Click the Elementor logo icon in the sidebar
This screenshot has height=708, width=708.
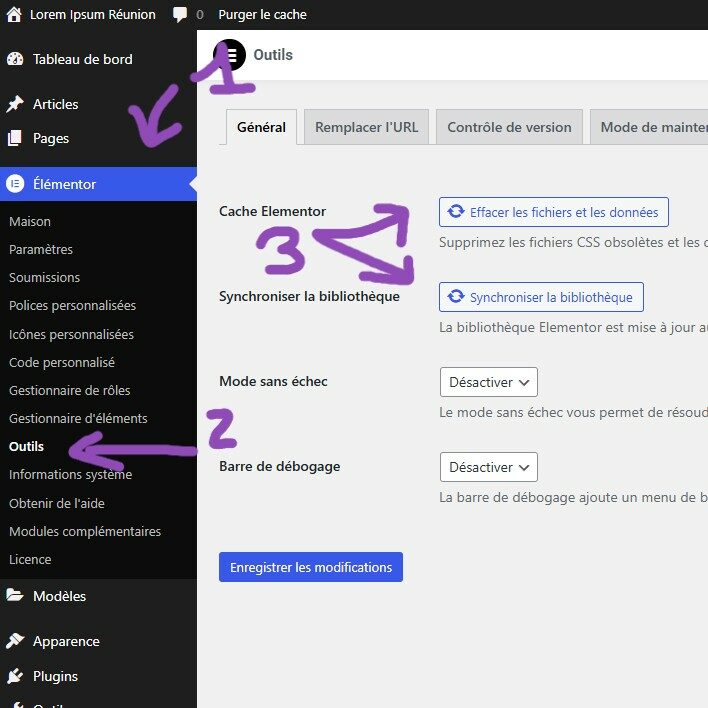[15, 184]
